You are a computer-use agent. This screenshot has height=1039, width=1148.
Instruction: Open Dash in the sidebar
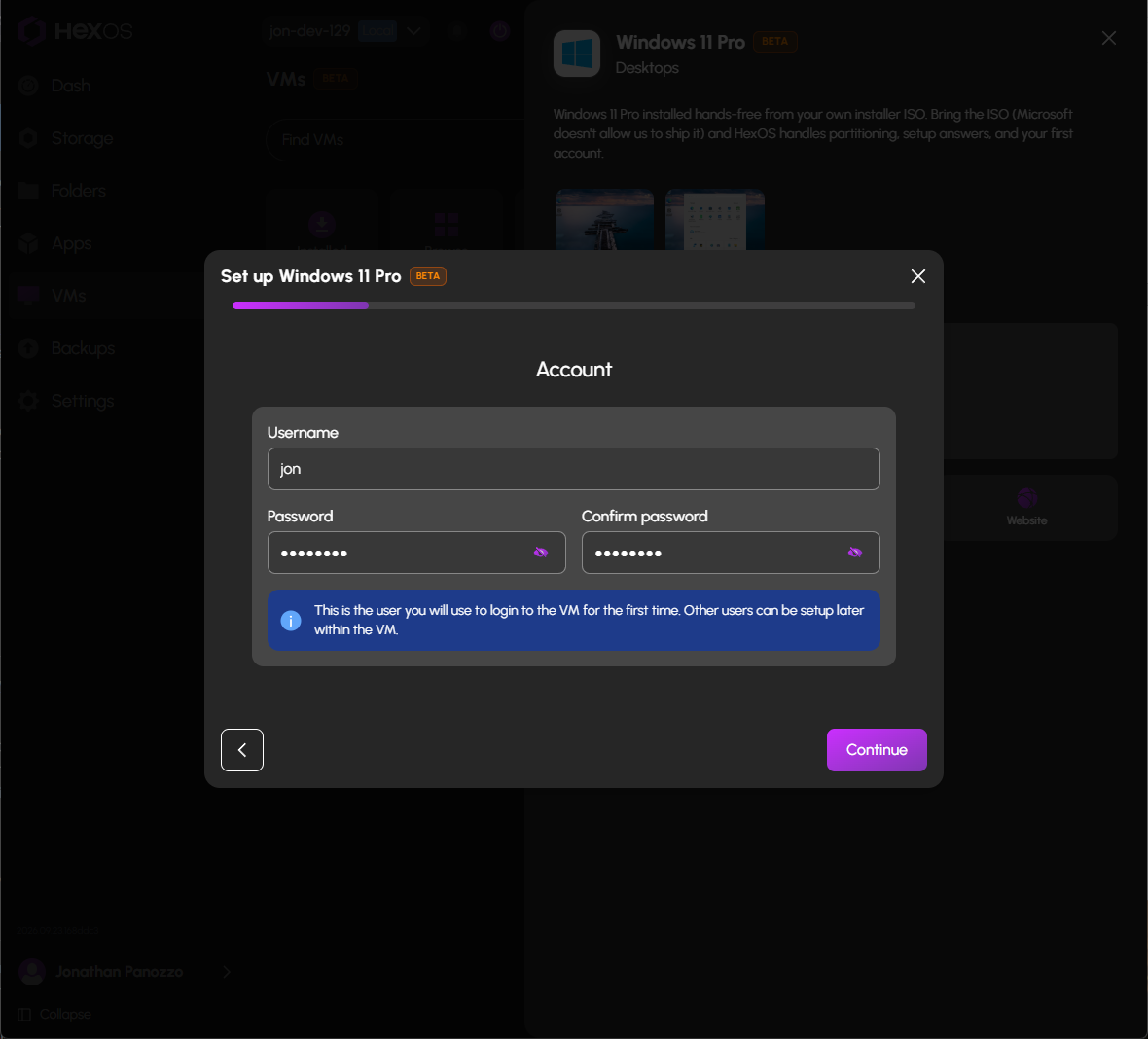tap(71, 86)
